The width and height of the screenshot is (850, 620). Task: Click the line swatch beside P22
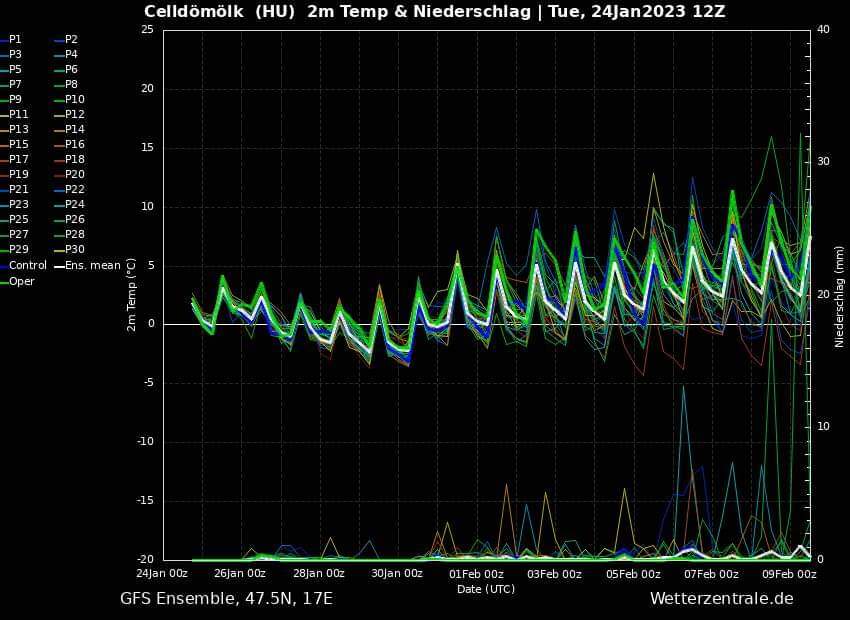(59, 189)
